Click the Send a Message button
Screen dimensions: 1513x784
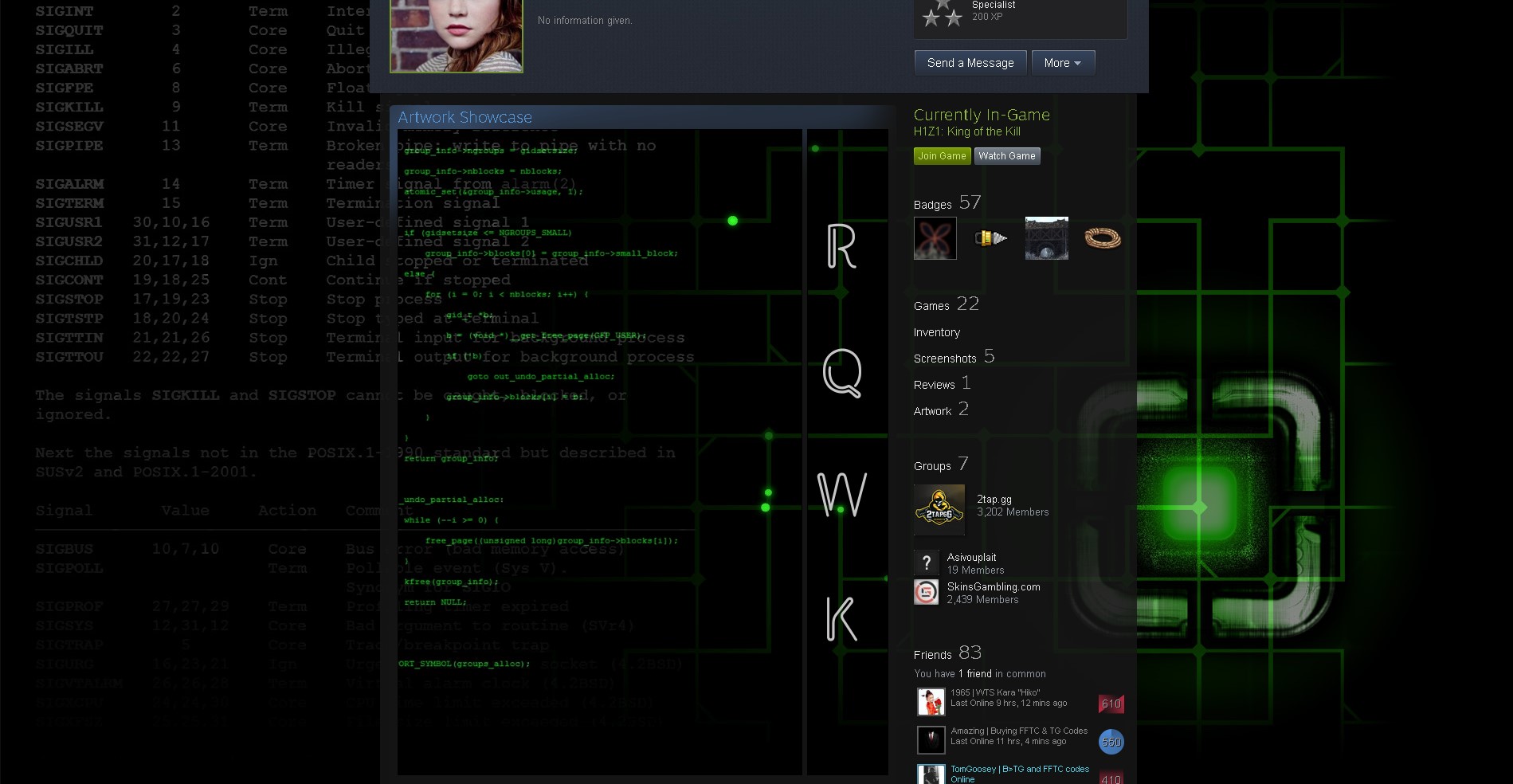pyautogui.click(x=970, y=63)
